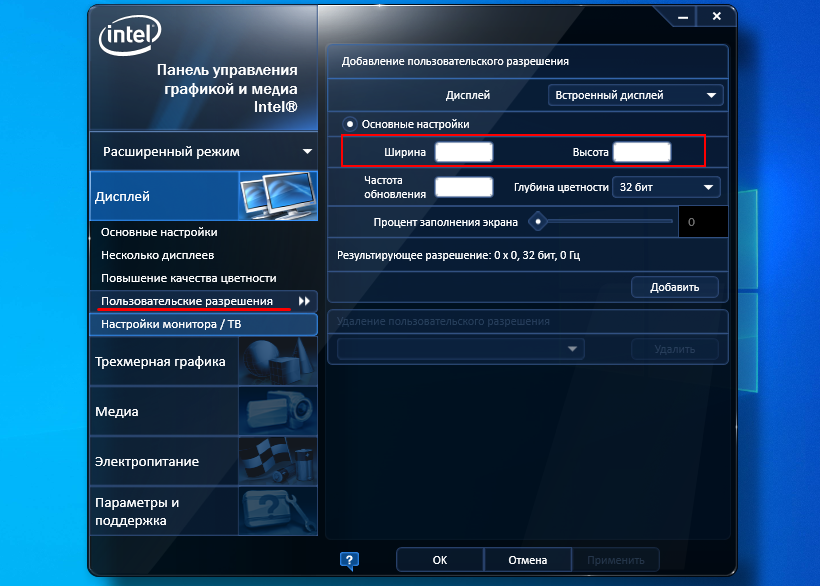Click the Intel logo
The image size is (820, 586).
click(x=130, y=35)
